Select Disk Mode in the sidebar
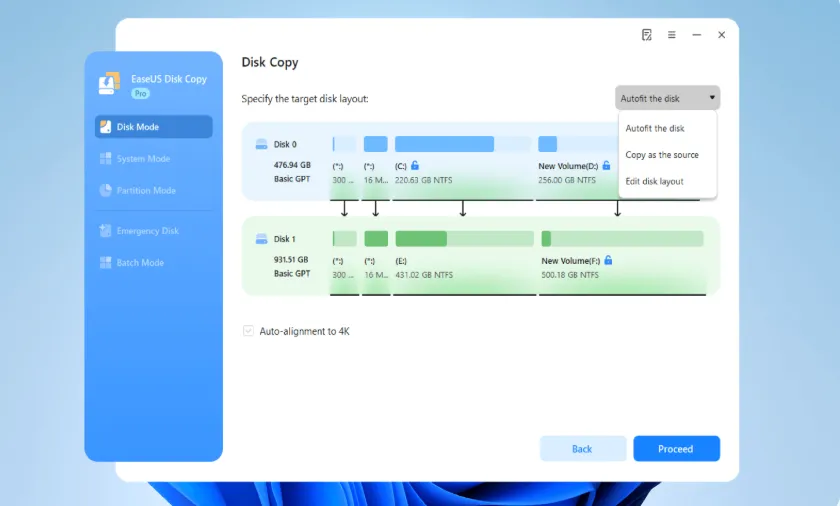840x506 pixels. click(x=154, y=127)
